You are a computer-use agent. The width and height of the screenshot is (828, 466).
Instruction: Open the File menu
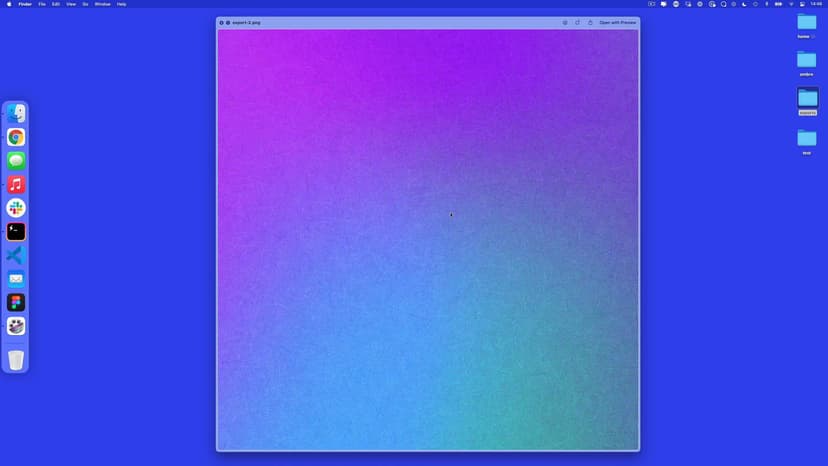click(x=42, y=4)
